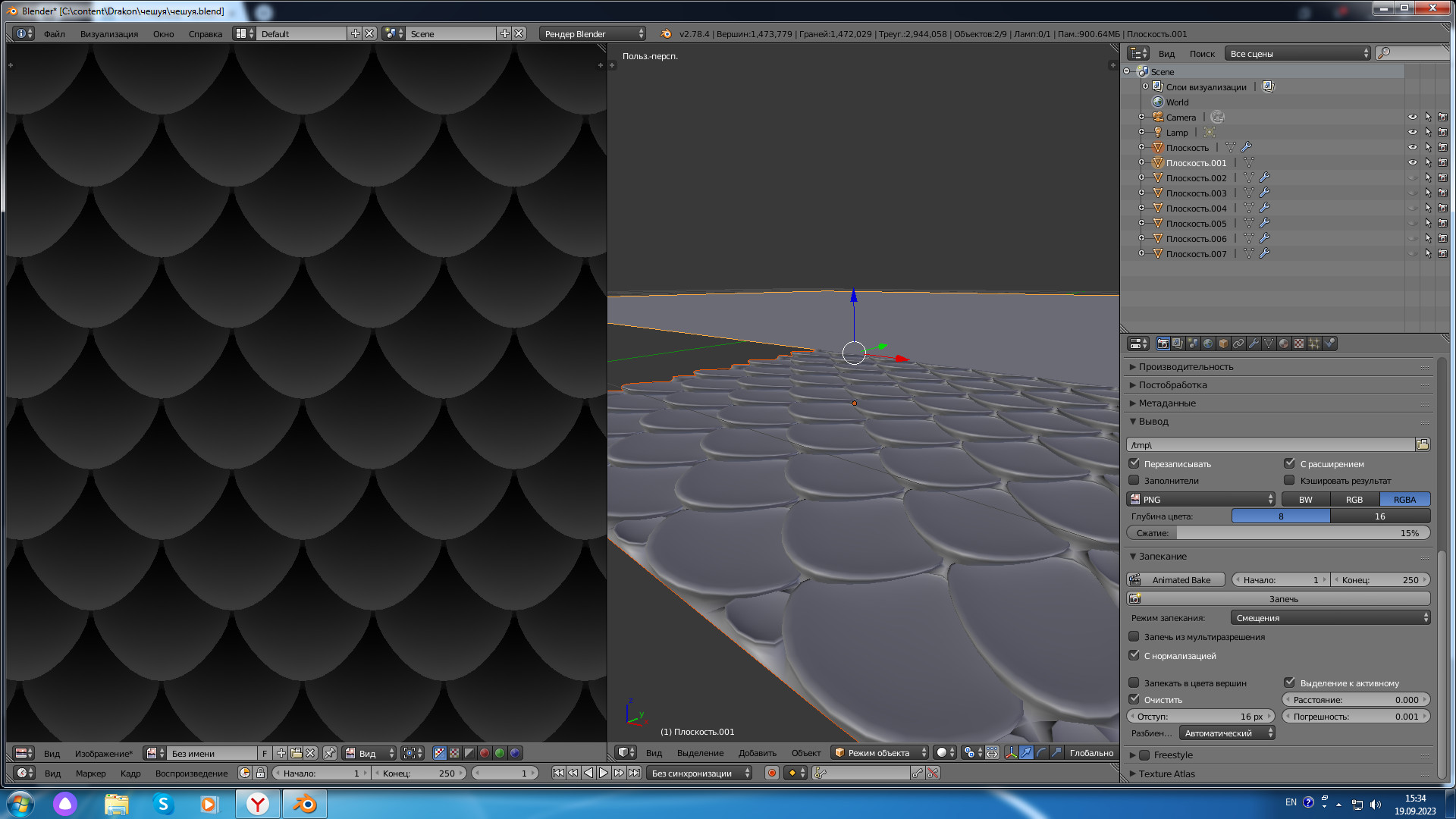This screenshot has height=819, width=1456.
Task: Open the 'Изображение*' menu
Action: click(x=103, y=753)
